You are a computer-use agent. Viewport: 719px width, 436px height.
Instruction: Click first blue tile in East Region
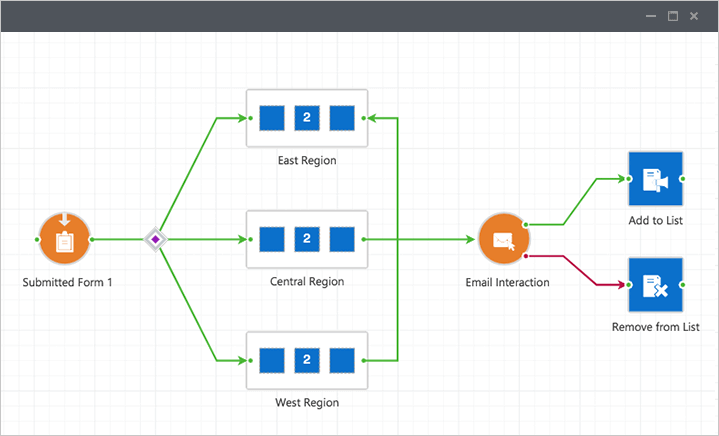tap(272, 118)
